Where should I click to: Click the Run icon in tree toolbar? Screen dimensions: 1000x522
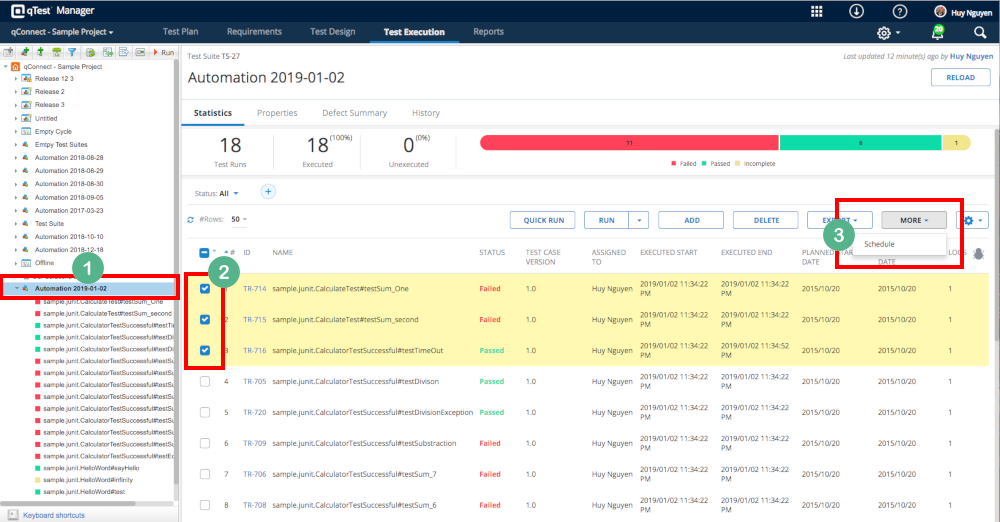(161, 52)
